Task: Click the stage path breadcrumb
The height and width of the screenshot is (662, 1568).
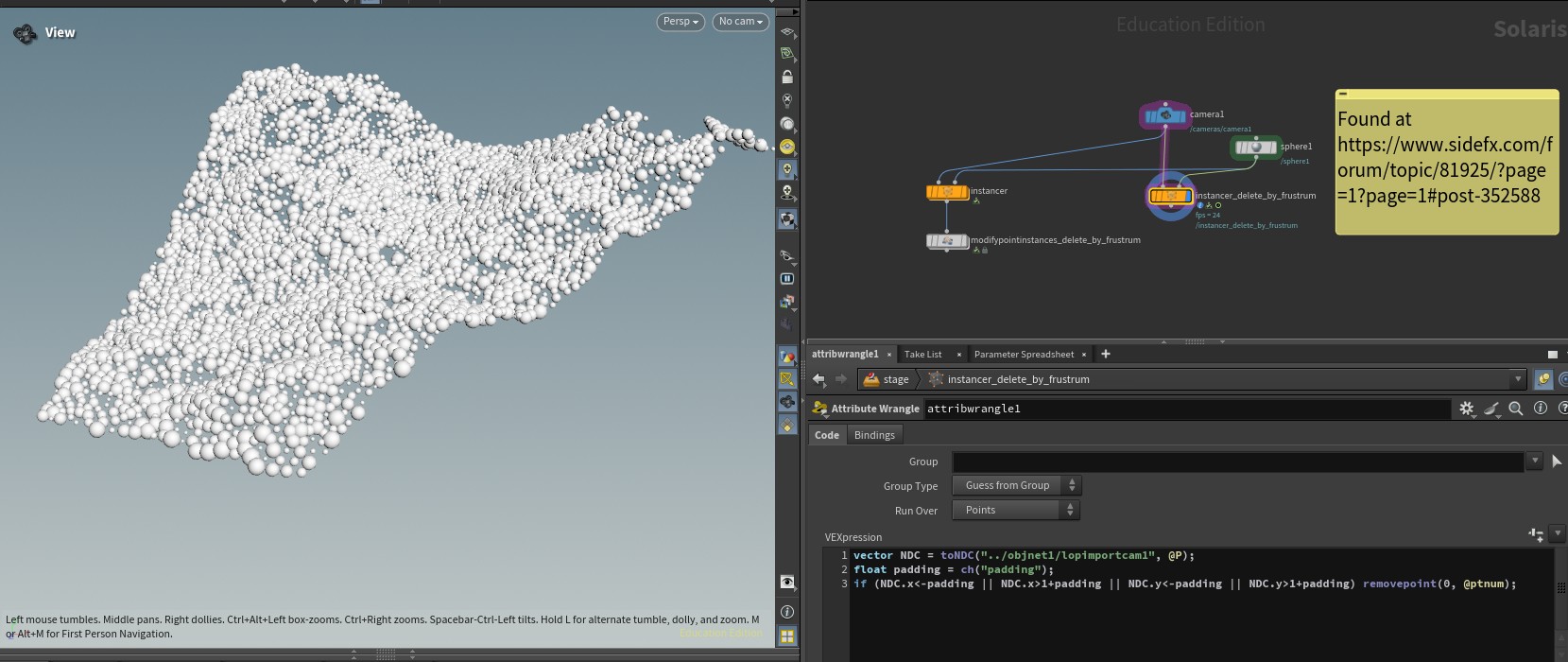Action: (x=887, y=379)
